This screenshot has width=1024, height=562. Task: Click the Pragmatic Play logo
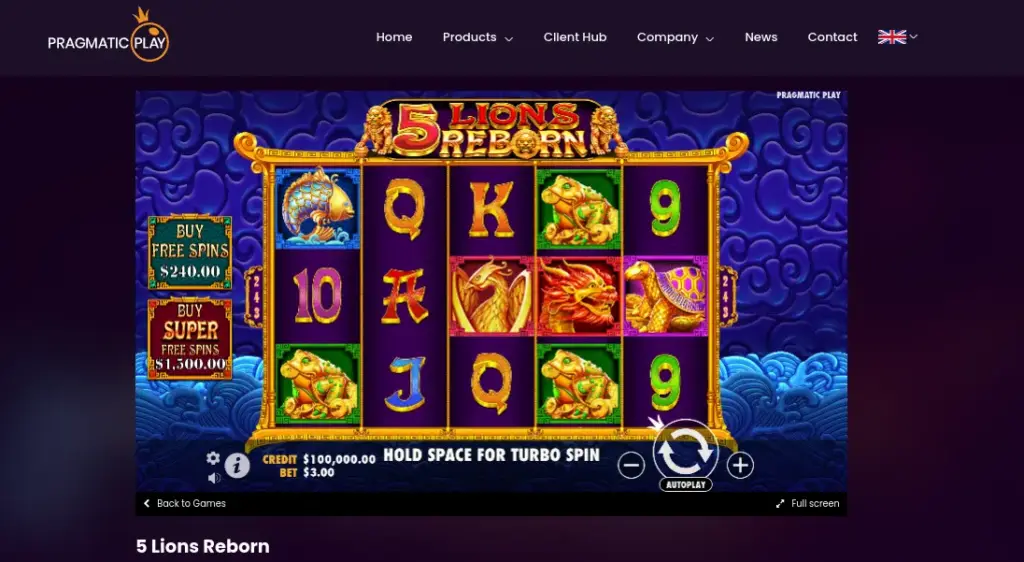click(x=108, y=36)
